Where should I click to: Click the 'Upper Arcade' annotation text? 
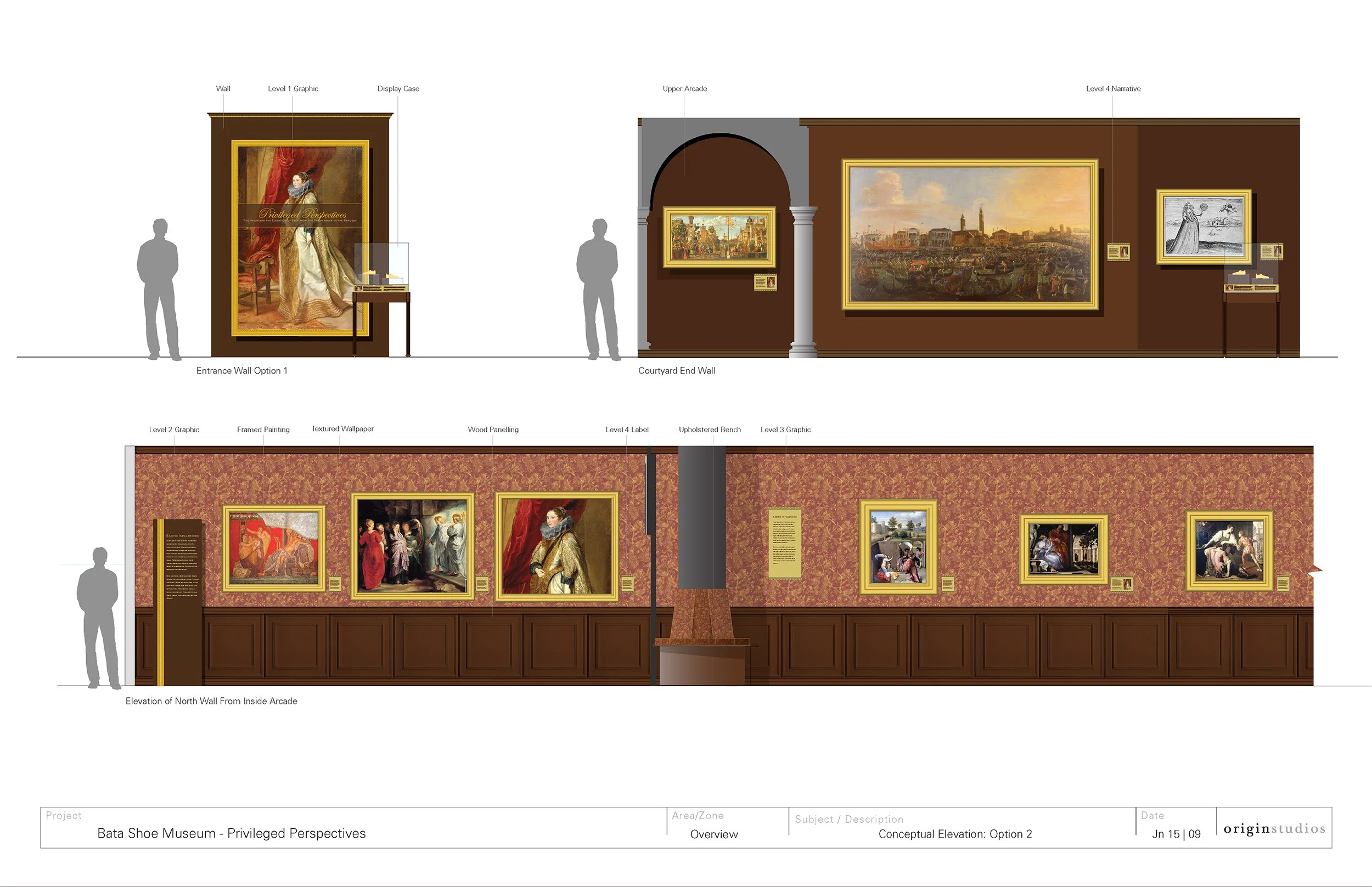click(x=684, y=89)
